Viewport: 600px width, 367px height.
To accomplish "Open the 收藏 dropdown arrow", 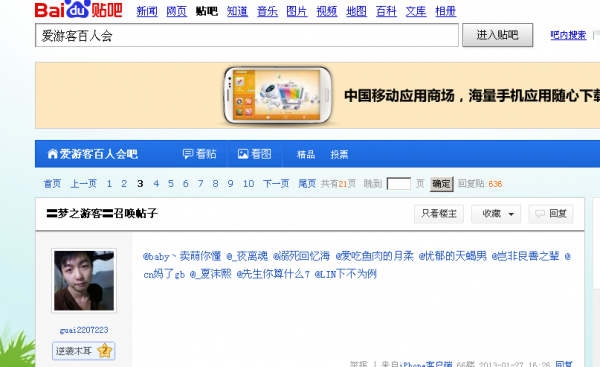I will pyautogui.click(x=511, y=214).
